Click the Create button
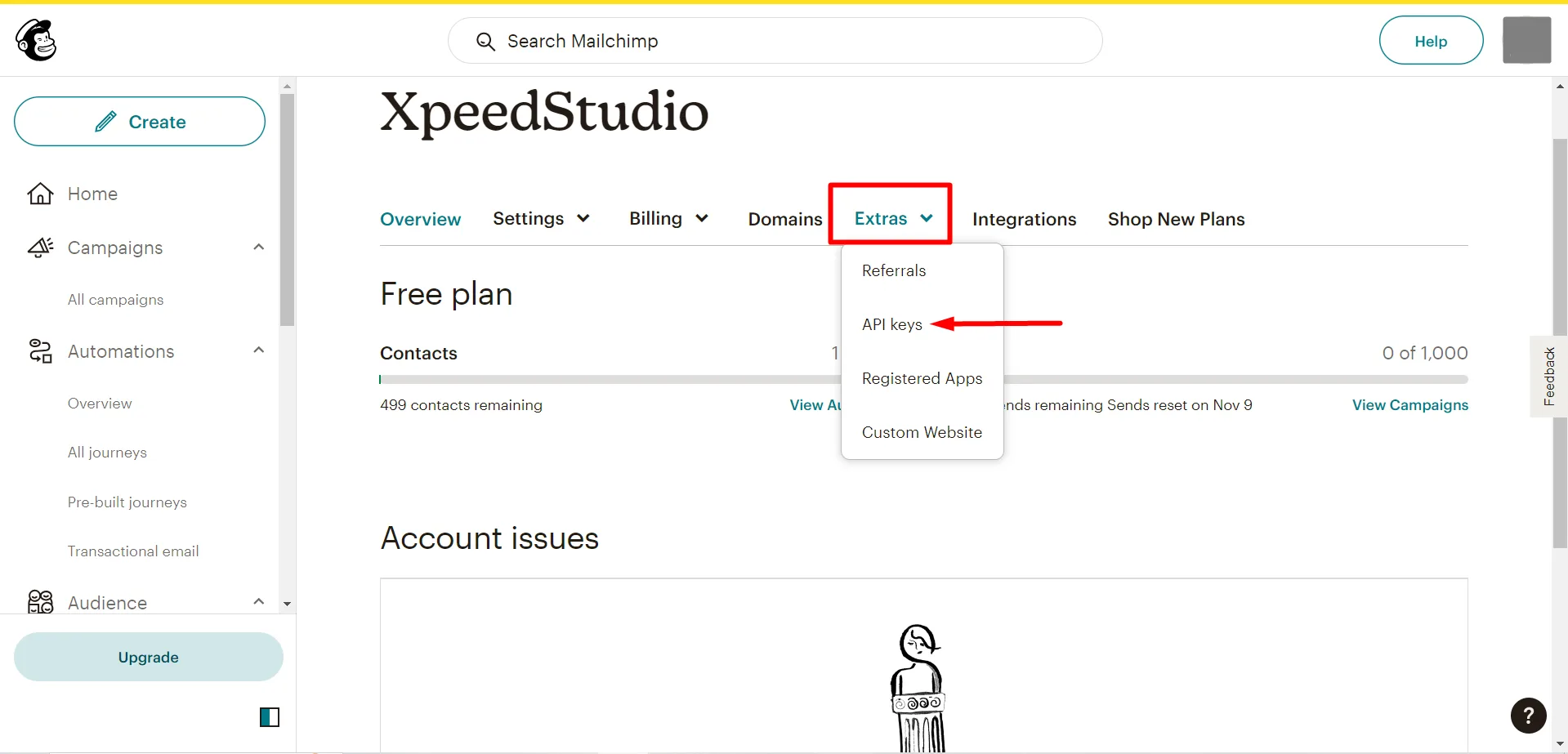Viewport: 1568px width, 754px height. (140, 122)
